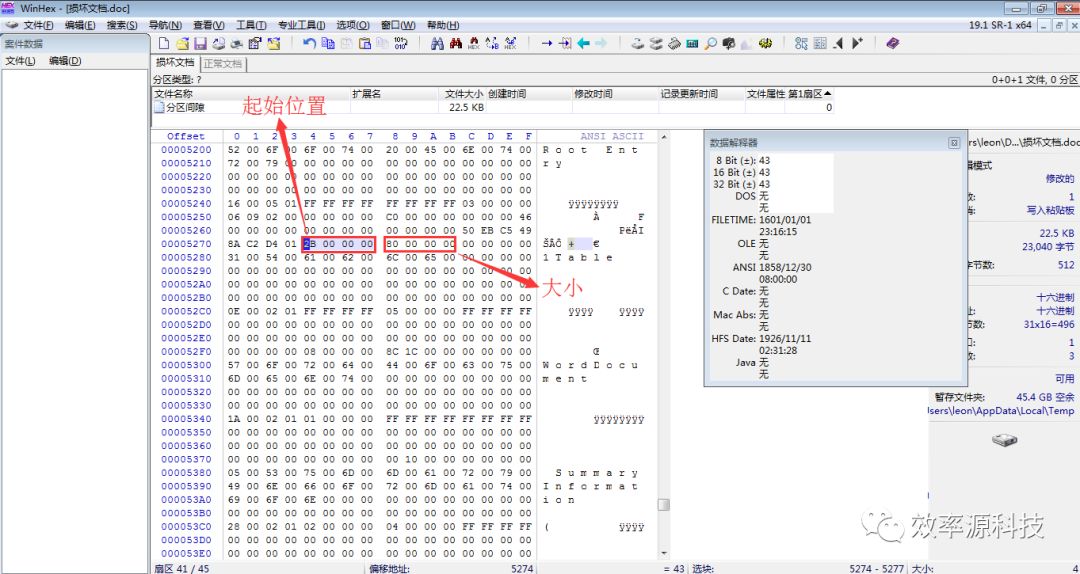
Task: Select offset row 00005300
Action: (x=187, y=365)
